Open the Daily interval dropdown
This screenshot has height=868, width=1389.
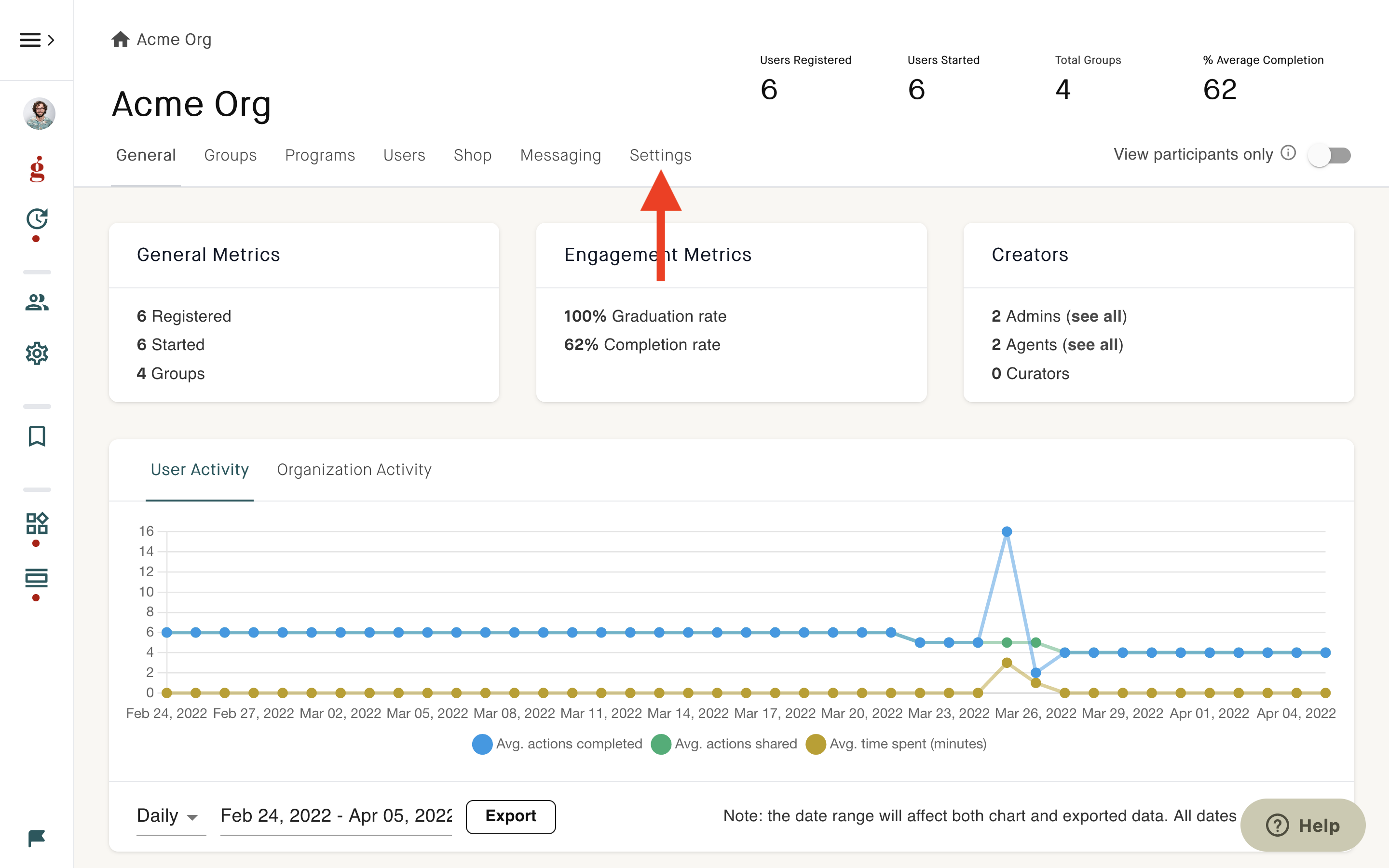170,816
